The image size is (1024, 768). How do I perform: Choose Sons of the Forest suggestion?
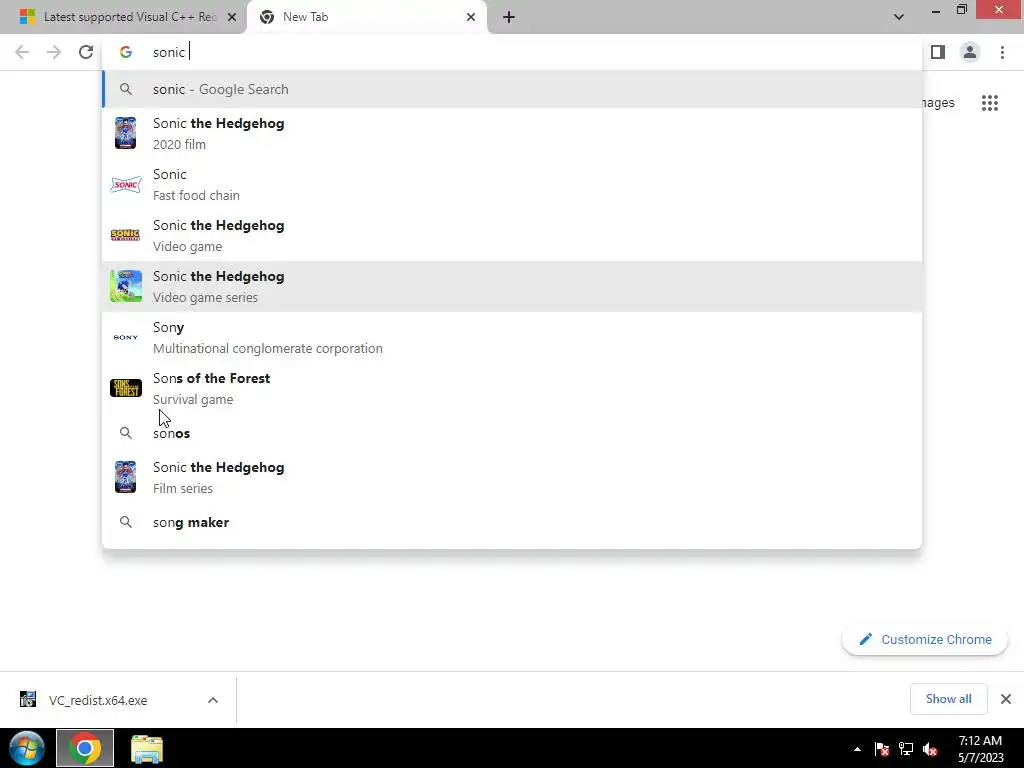point(512,388)
